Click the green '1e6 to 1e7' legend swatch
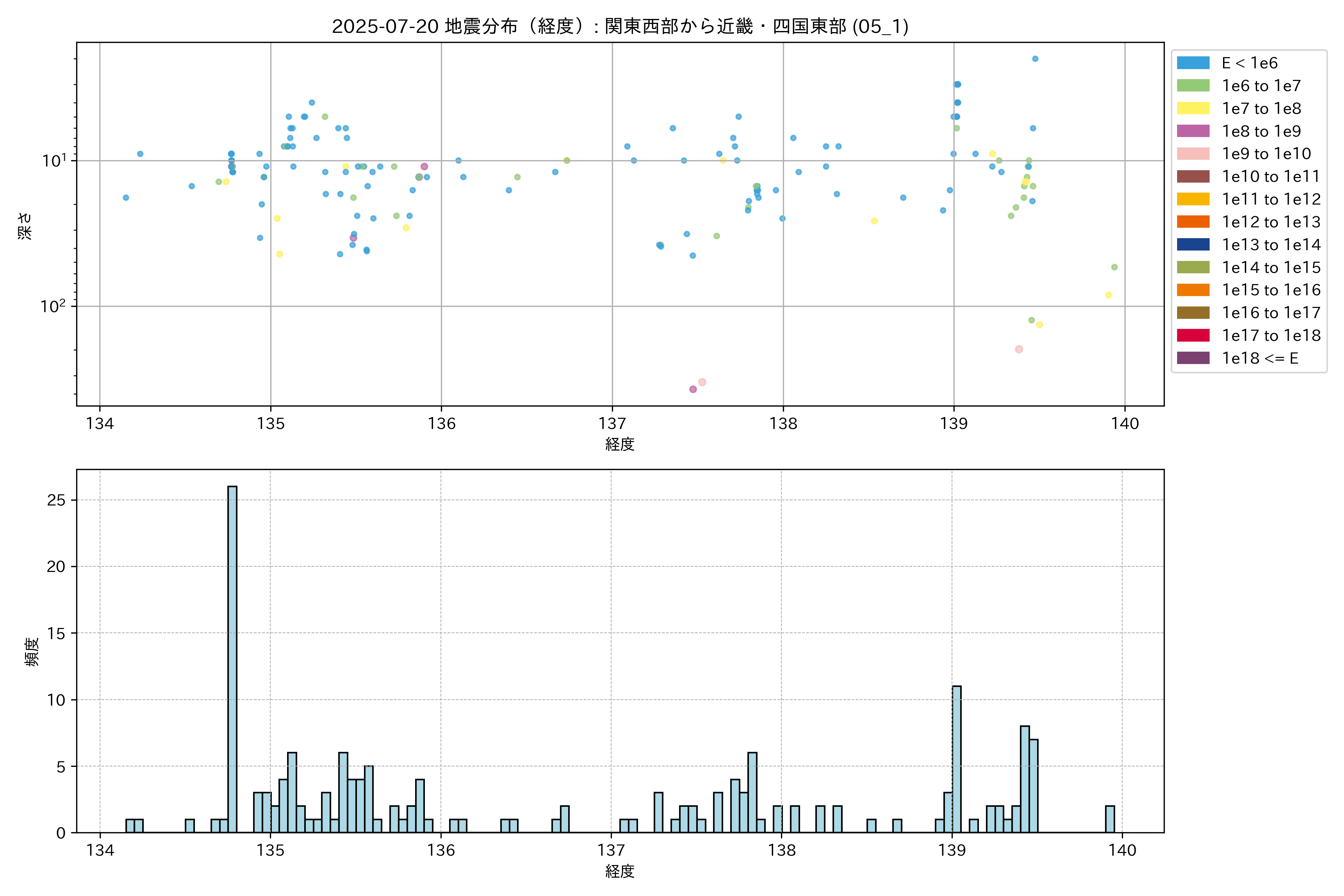Viewport: 1344px width, 896px height. pos(1193,86)
